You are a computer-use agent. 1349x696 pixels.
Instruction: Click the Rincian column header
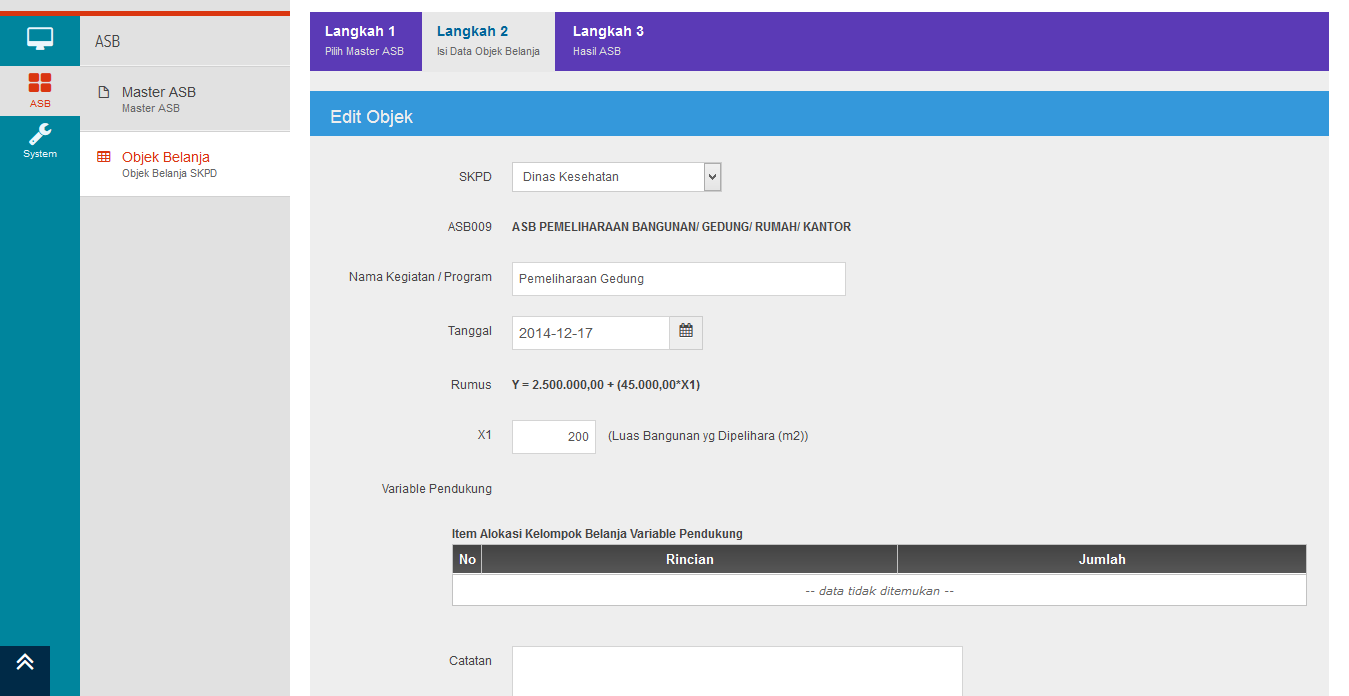[x=689, y=559]
